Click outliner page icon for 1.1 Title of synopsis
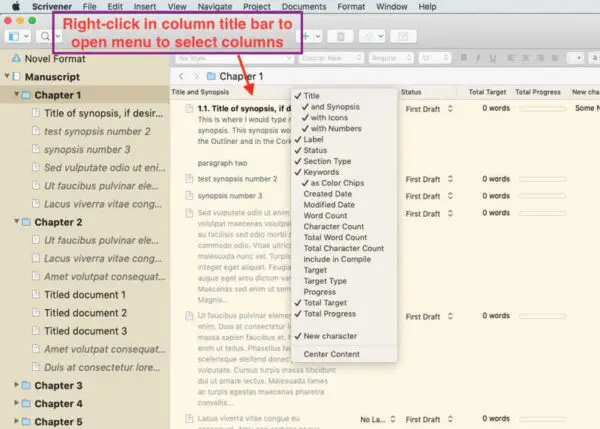 (189, 108)
